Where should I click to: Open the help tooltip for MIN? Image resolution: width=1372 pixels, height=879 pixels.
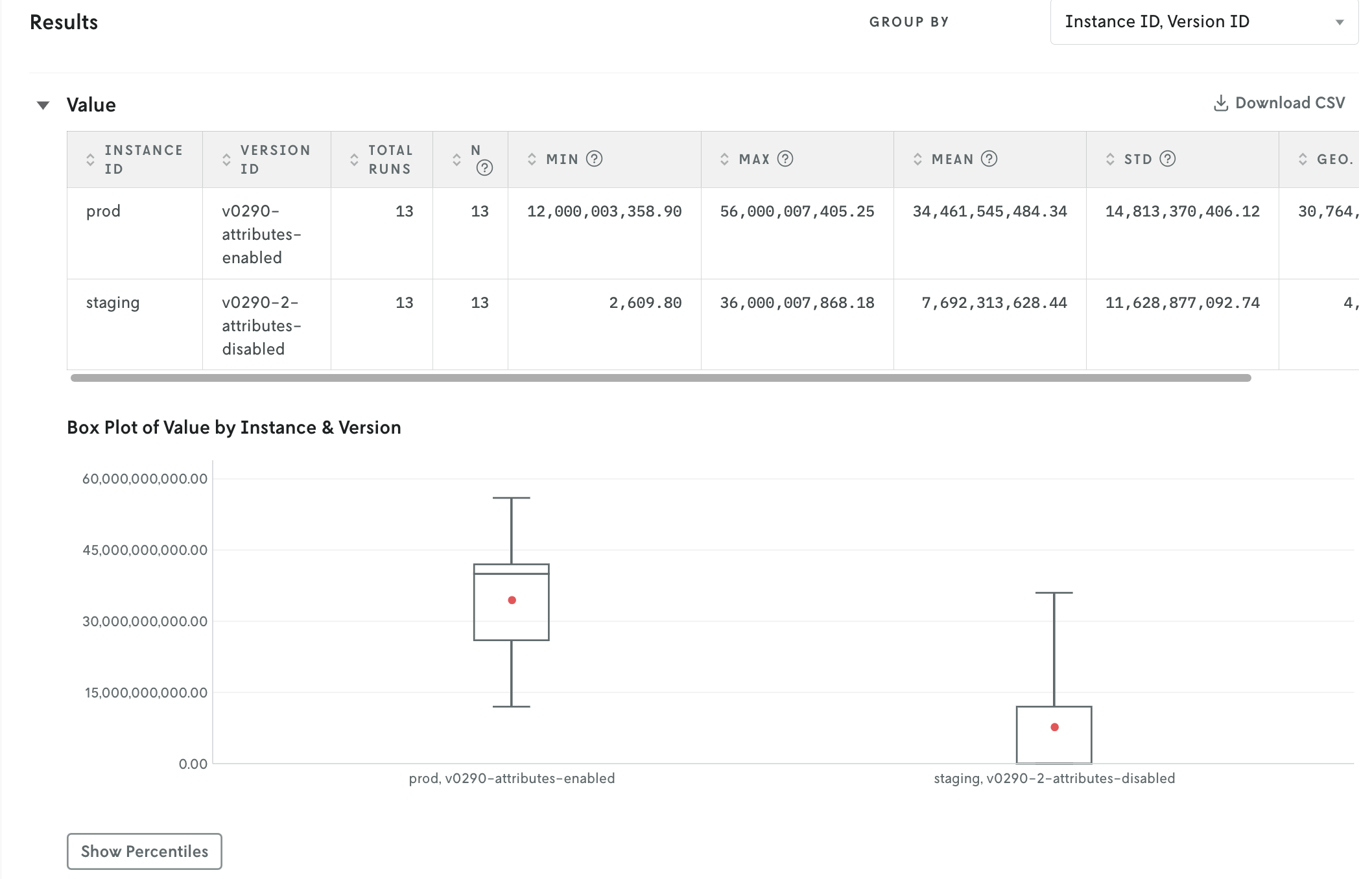click(x=595, y=158)
